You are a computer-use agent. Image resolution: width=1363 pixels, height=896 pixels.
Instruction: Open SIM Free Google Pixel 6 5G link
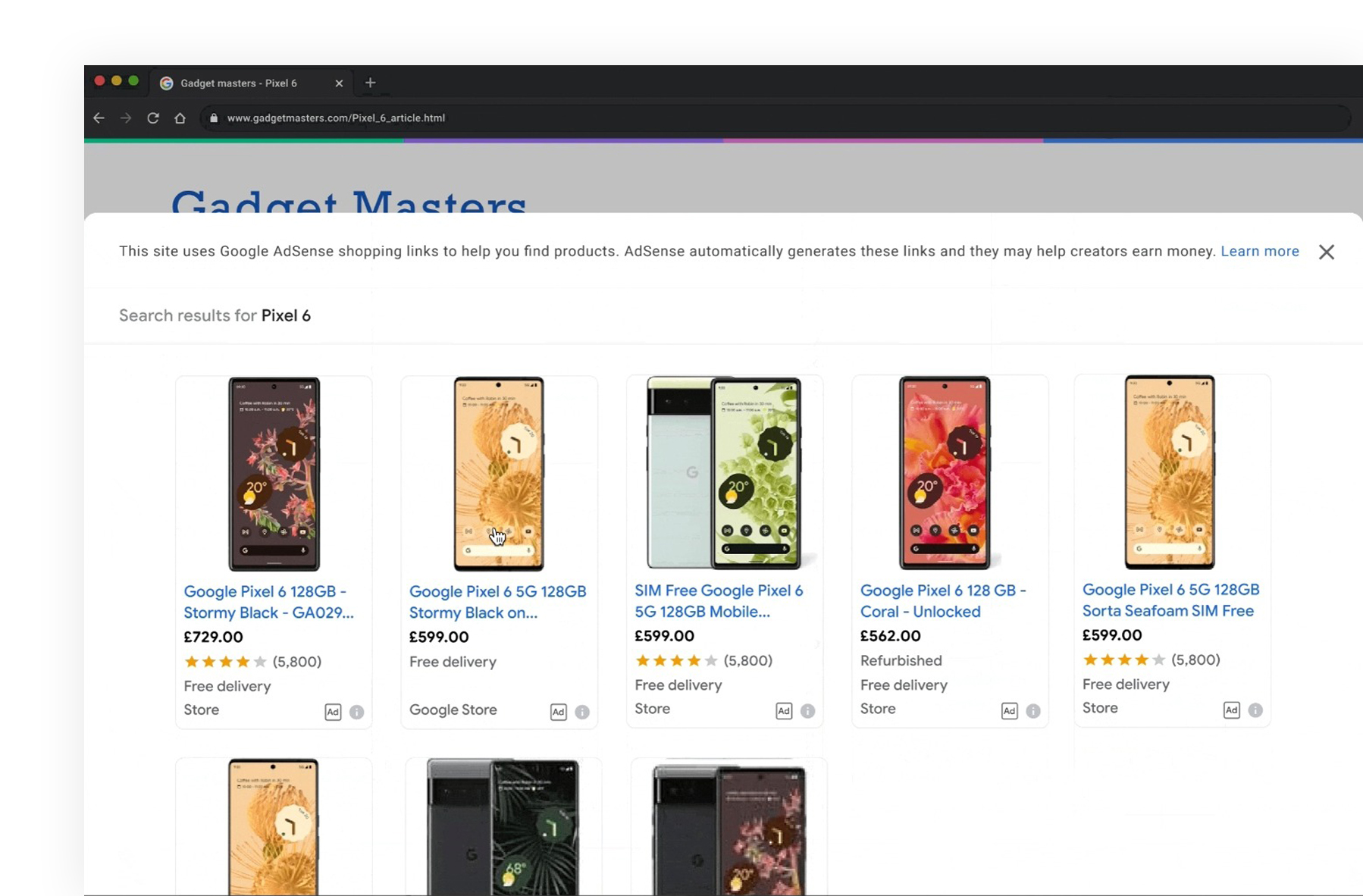pyautogui.click(x=719, y=601)
